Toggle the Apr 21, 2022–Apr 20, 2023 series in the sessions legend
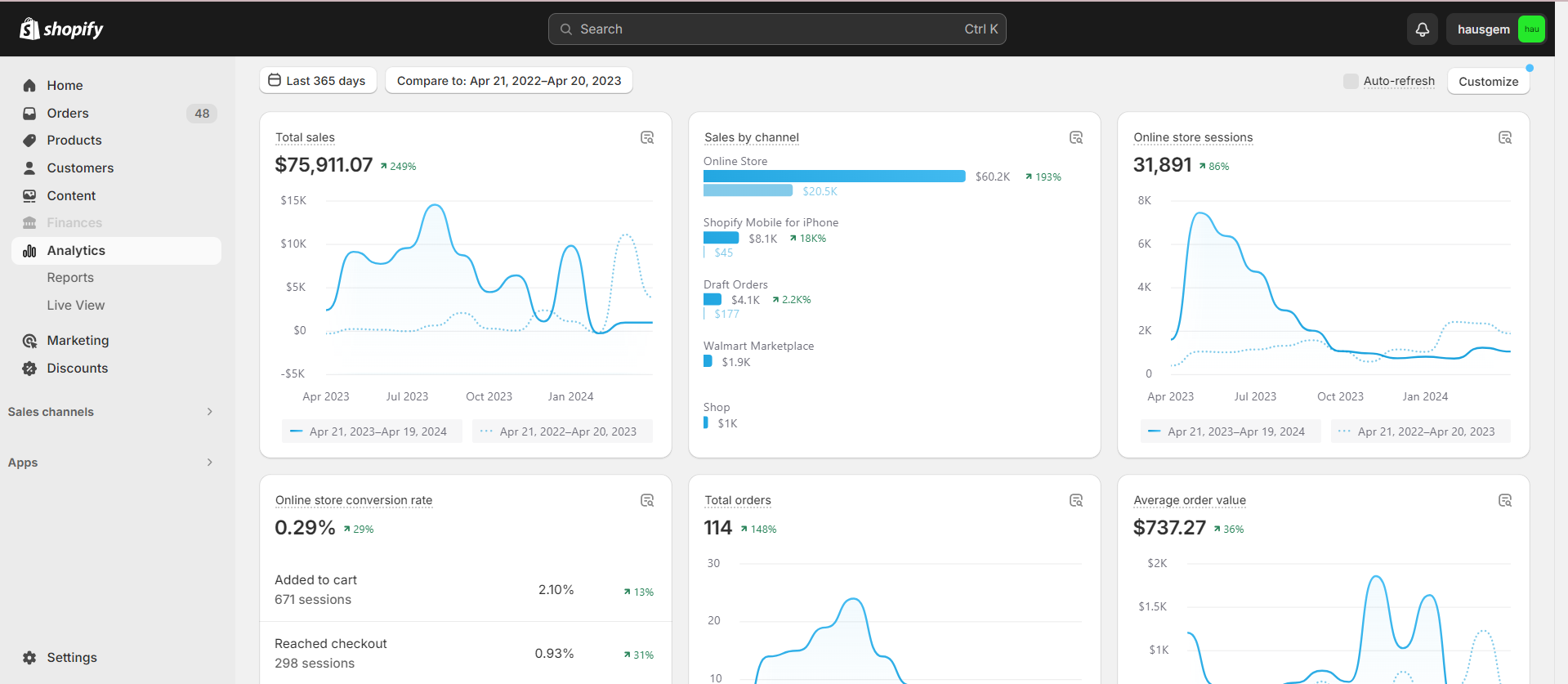Screen dimensions: 1568x684 coord(1420,431)
